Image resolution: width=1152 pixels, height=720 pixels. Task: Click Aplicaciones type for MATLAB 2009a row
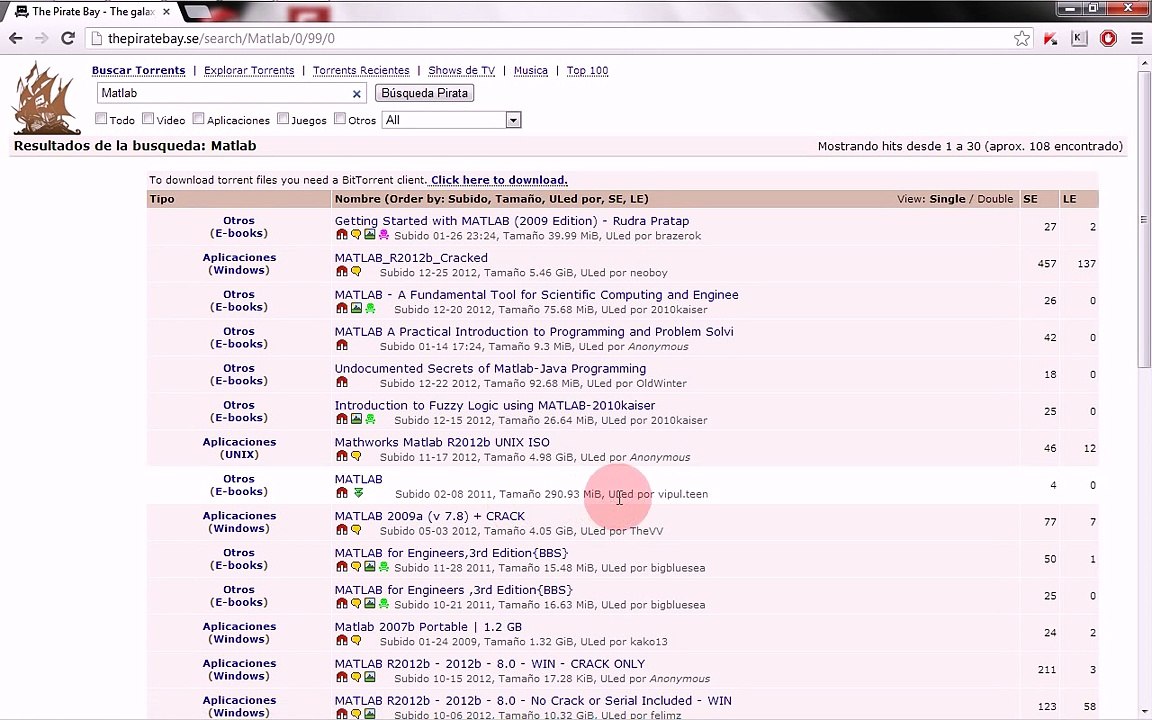tap(240, 516)
